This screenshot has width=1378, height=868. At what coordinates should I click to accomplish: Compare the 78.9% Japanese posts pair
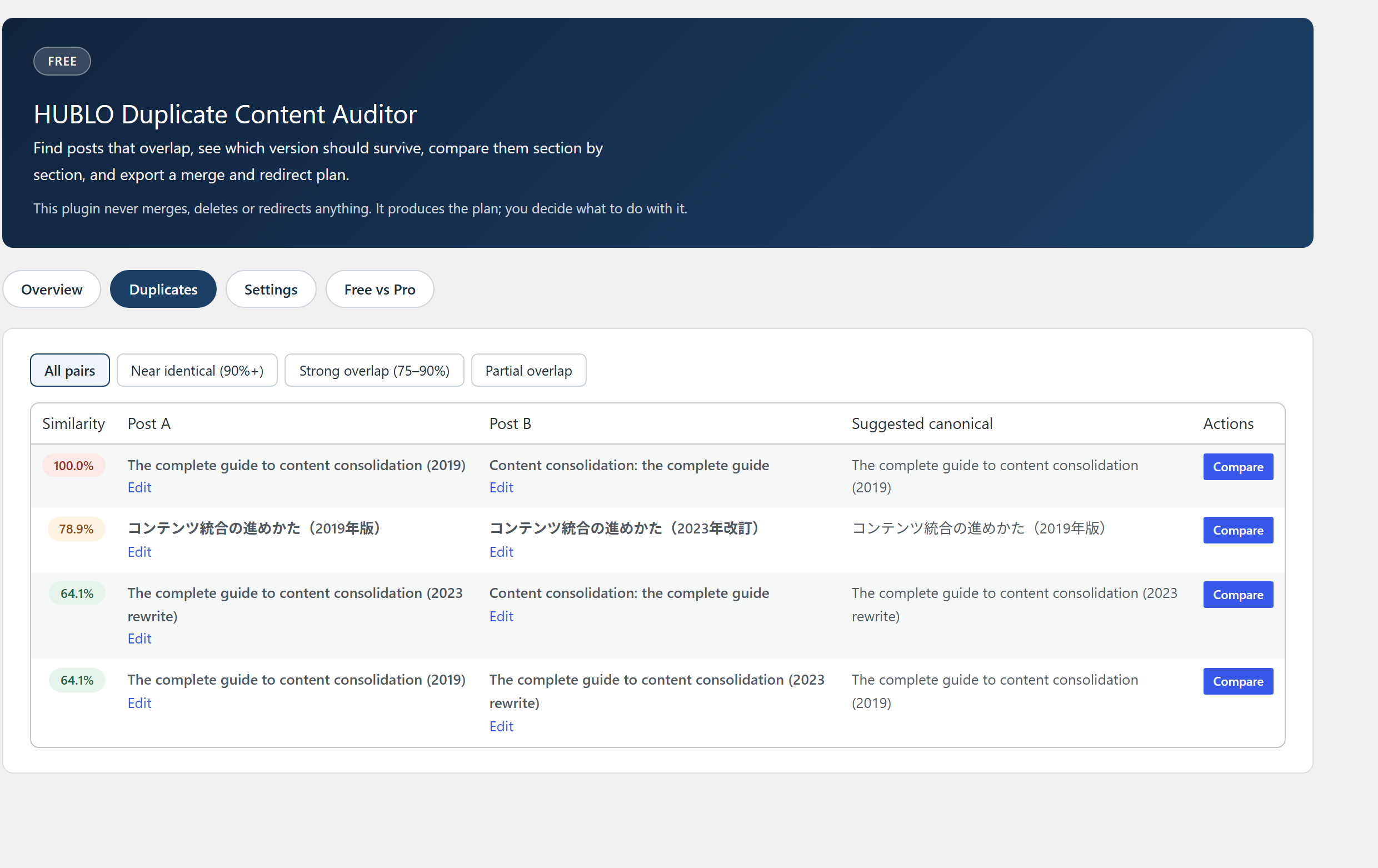[1238, 530]
